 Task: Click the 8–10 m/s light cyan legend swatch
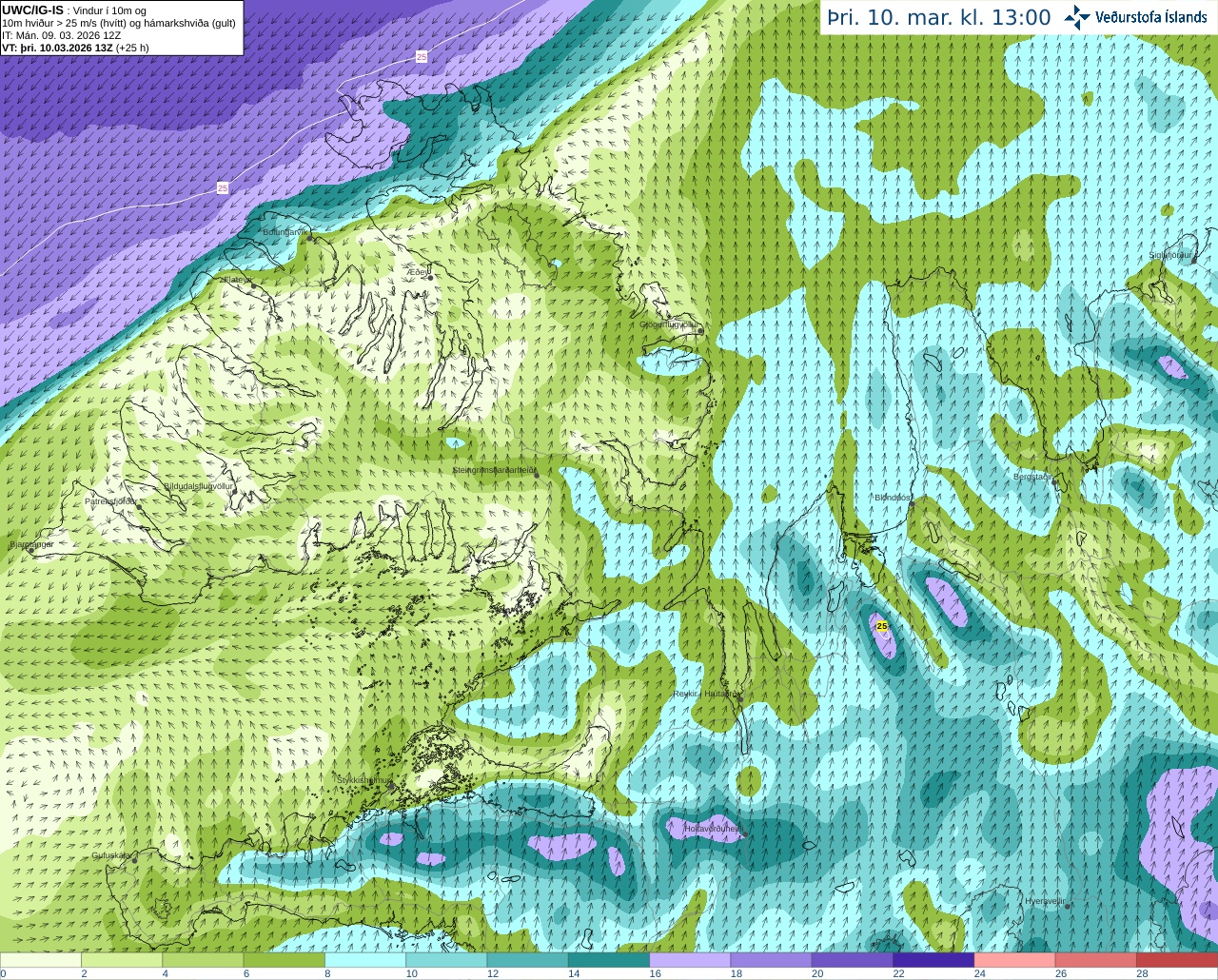[365, 960]
